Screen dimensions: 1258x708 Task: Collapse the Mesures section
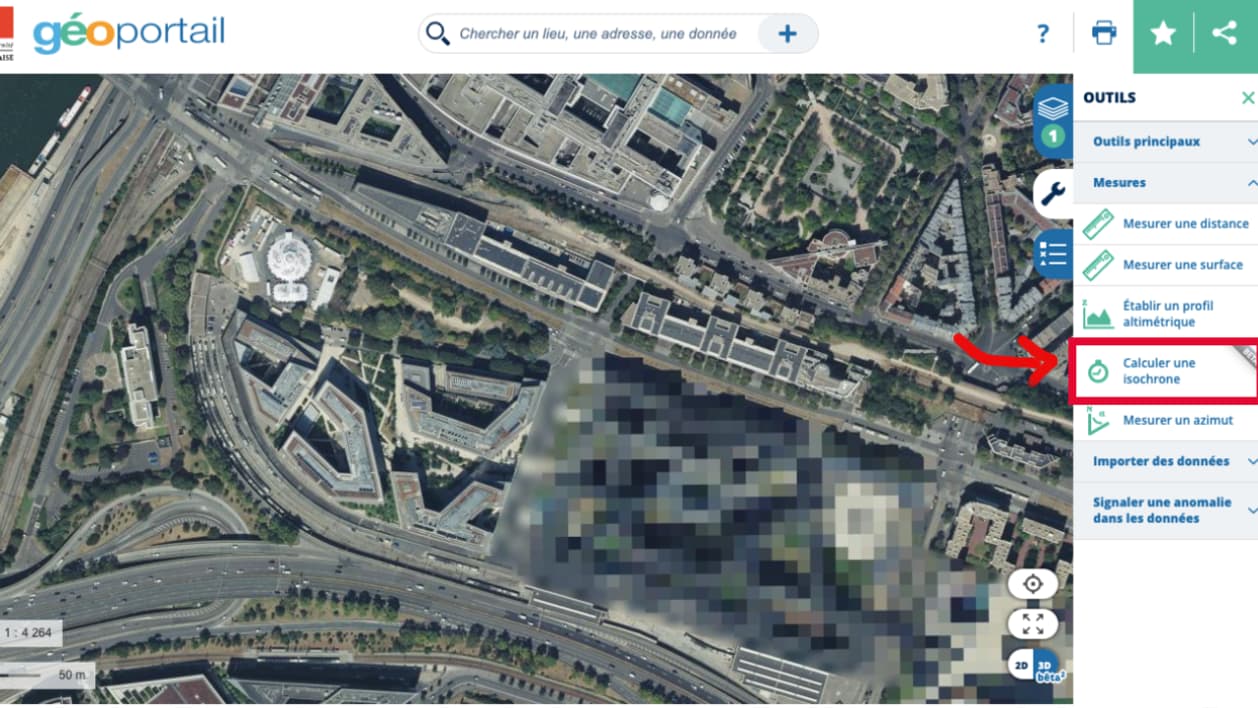point(1166,183)
